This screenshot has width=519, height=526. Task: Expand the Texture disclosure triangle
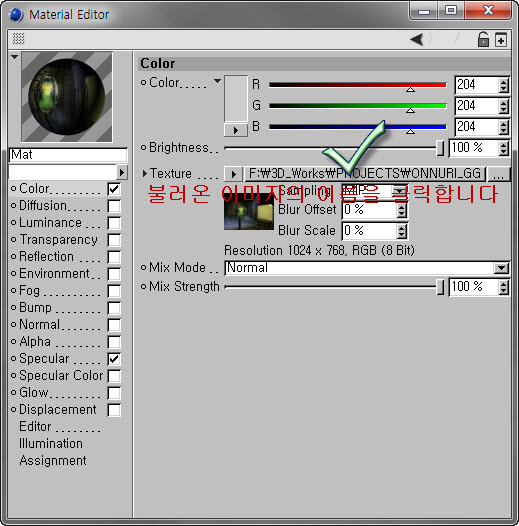point(145,173)
